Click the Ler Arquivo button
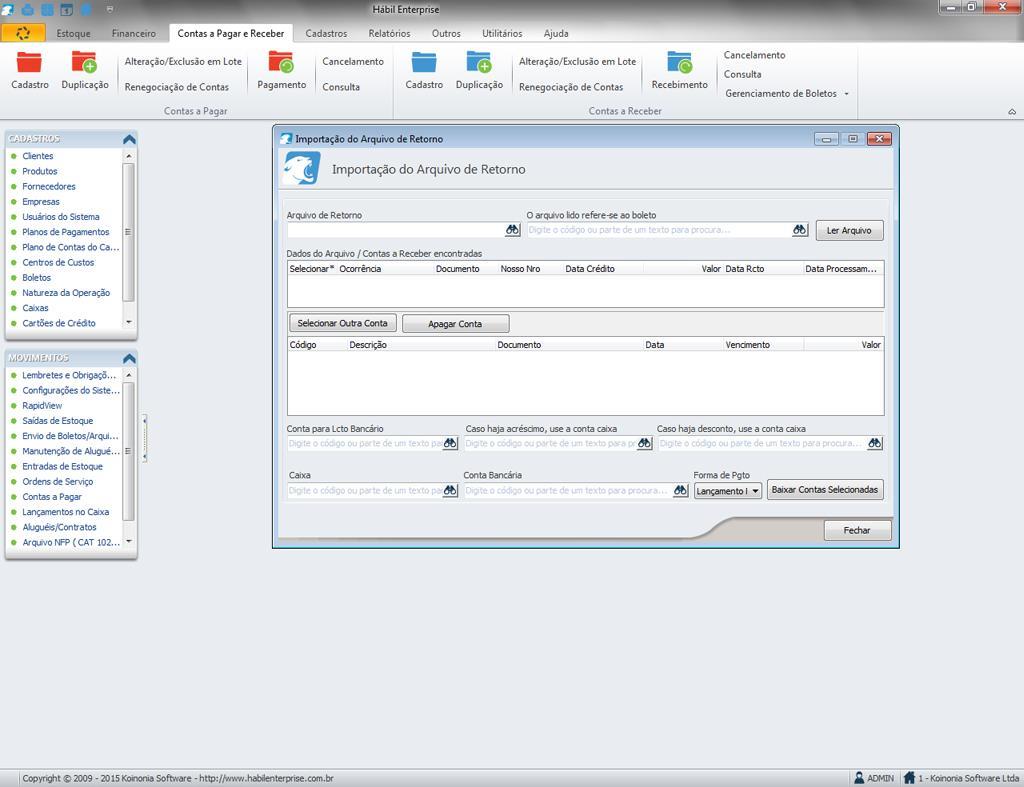The width and height of the screenshot is (1024, 787). coord(849,231)
